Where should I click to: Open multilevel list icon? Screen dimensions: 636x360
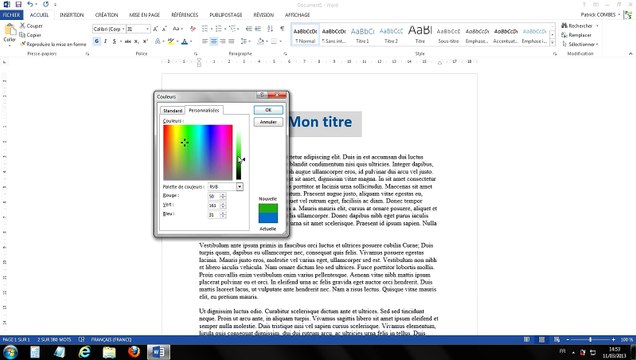click(233, 29)
